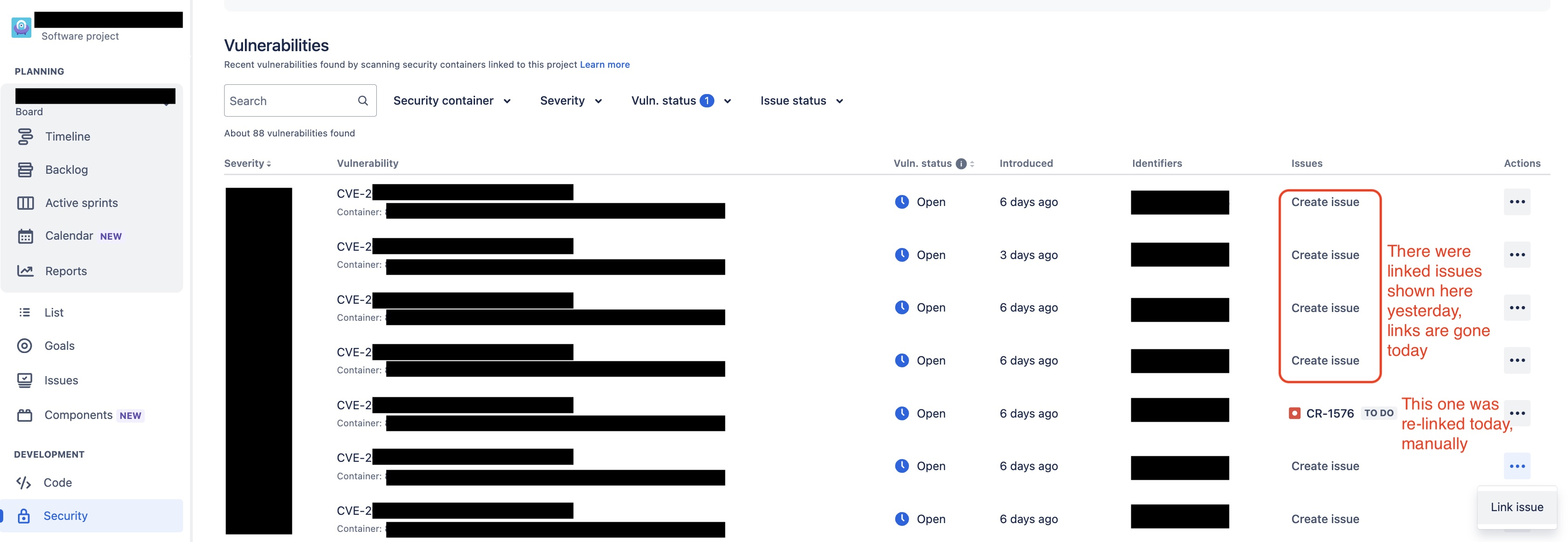
Task: Open Timeline in the sidebar
Action: tap(68, 136)
